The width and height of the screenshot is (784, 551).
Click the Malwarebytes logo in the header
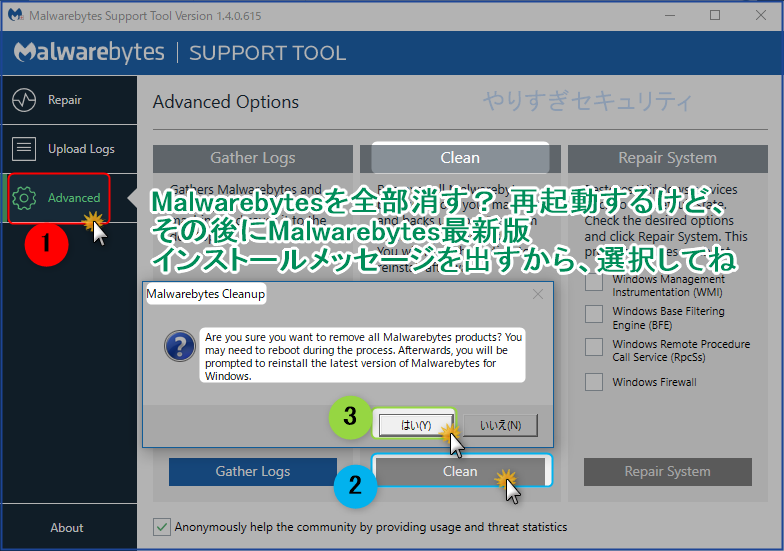(89, 52)
